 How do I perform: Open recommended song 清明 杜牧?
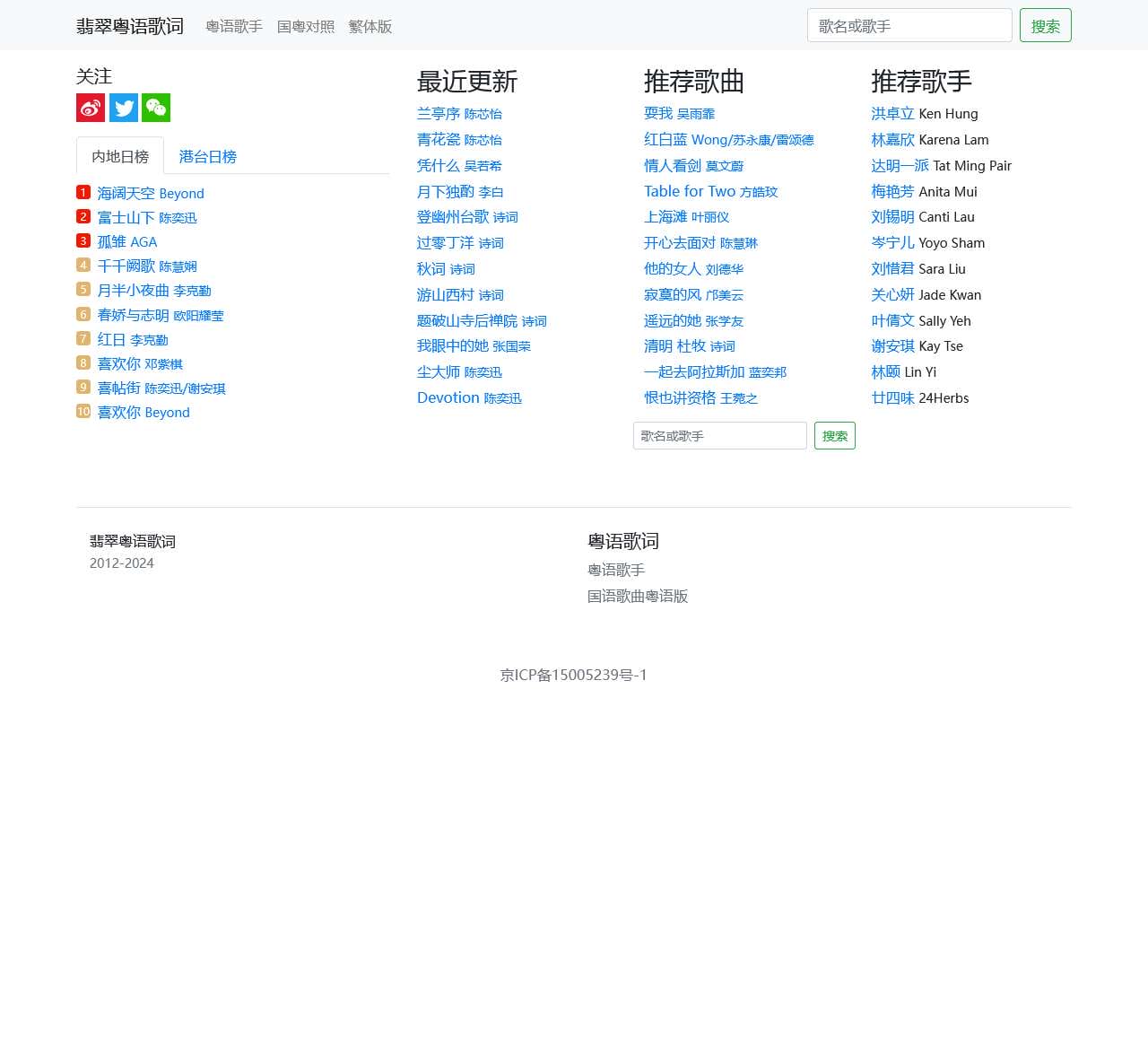690,345
